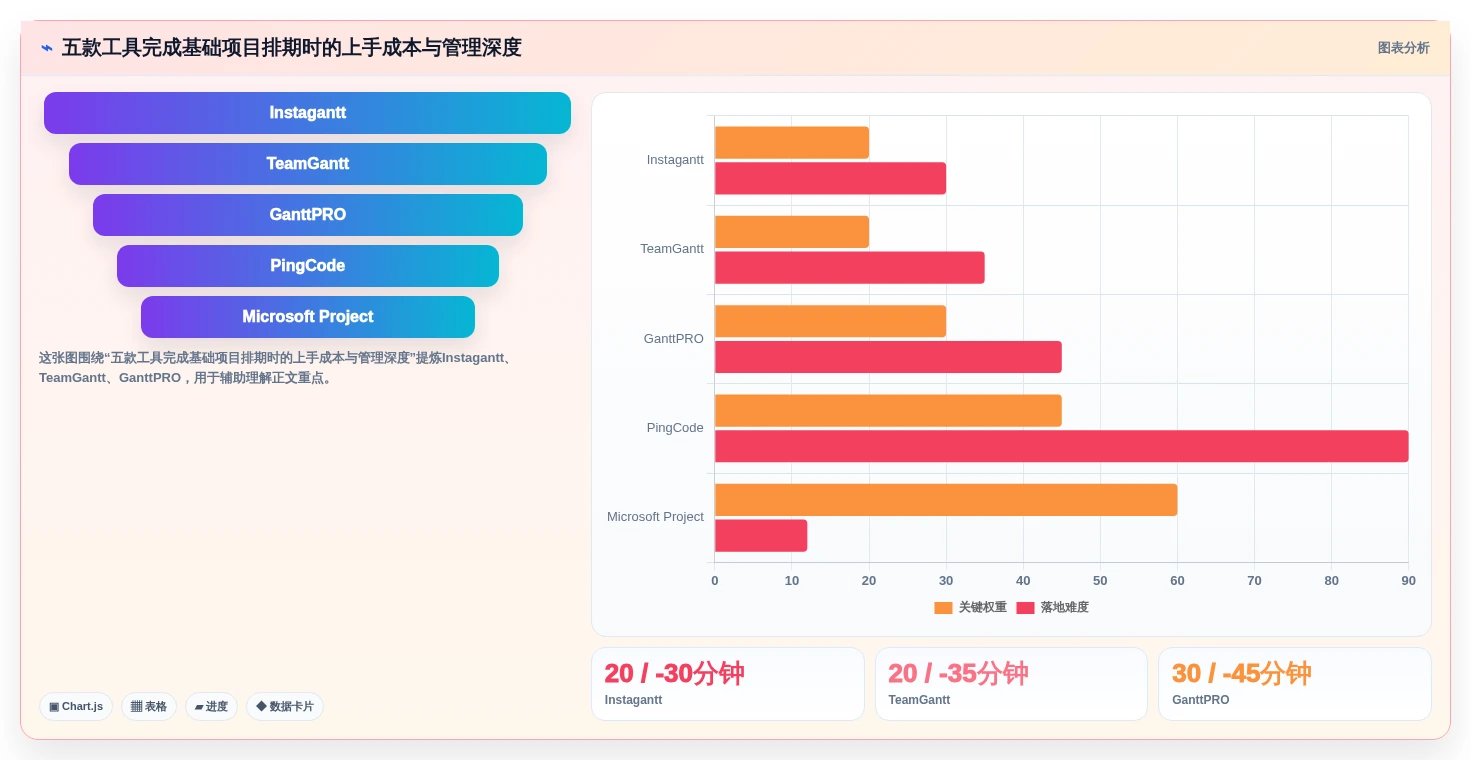Select the PingCode funnel bar
The image size is (1471, 760).
(307, 266)
